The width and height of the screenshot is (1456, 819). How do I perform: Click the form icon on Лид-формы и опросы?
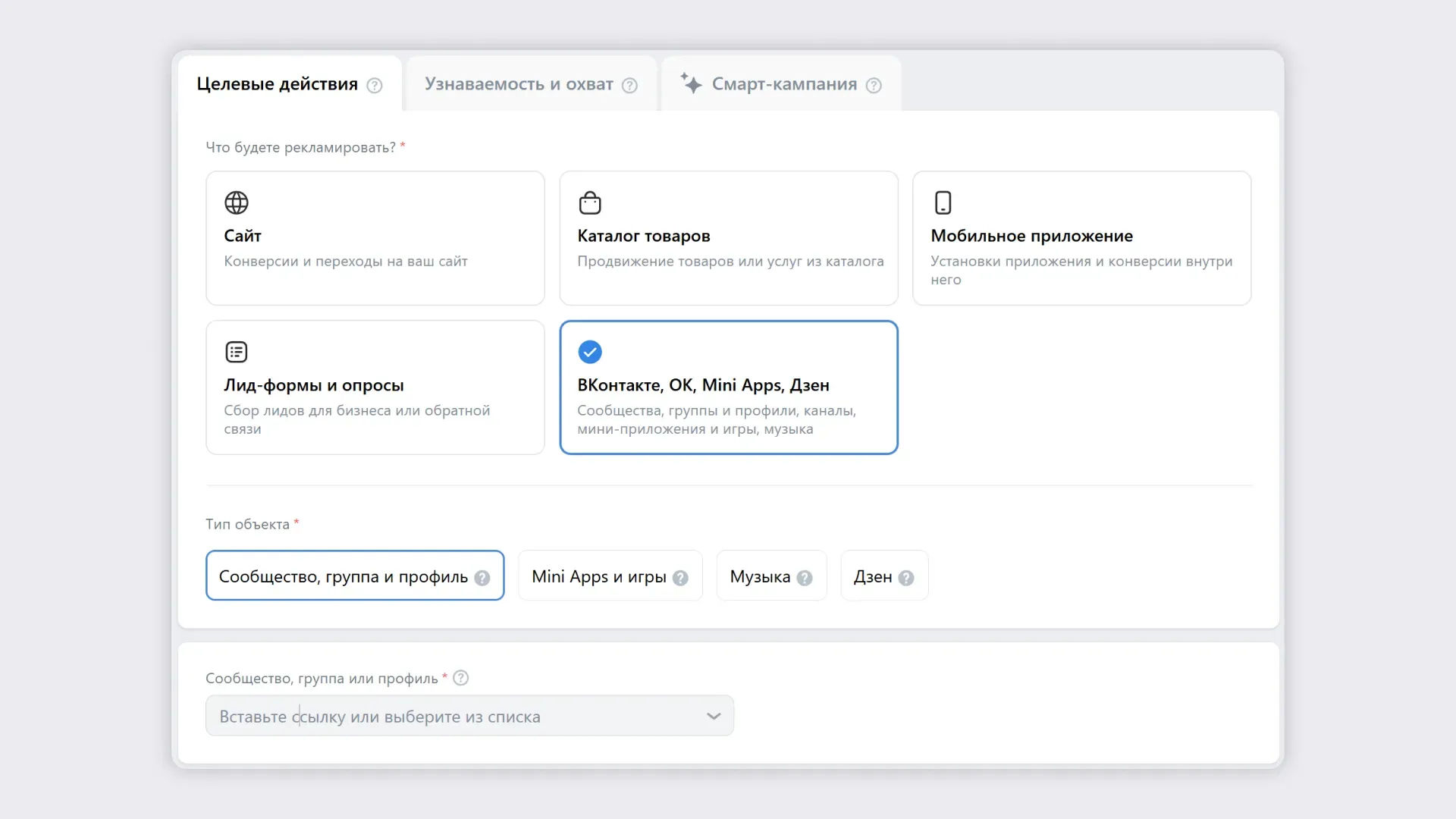coord(236,351)
